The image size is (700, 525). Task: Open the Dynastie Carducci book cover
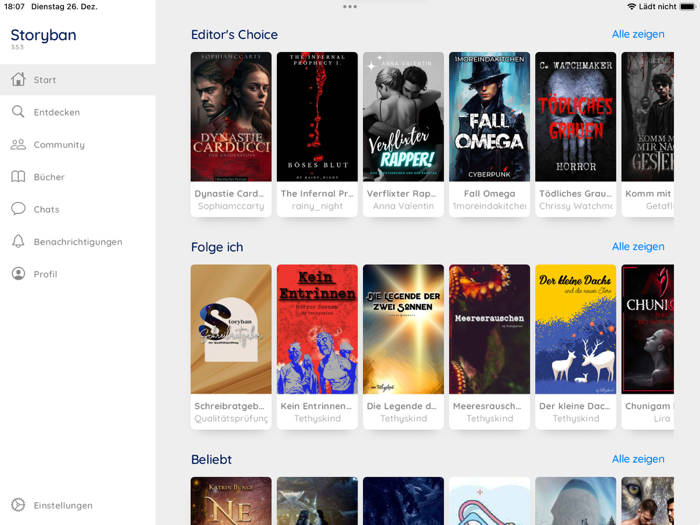[231, 117]
